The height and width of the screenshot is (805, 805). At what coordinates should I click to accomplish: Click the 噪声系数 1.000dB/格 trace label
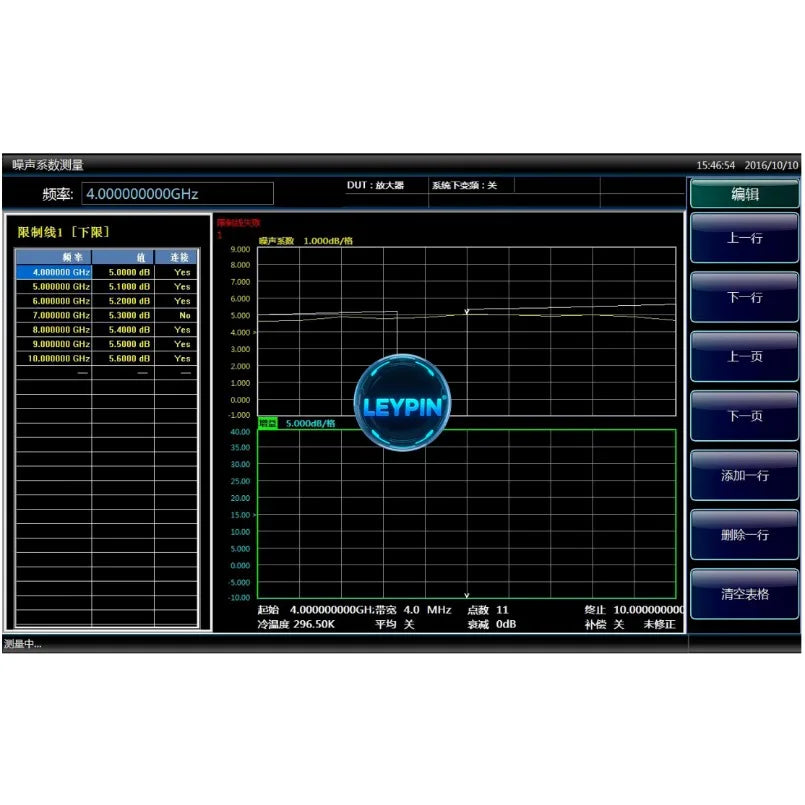305,241
